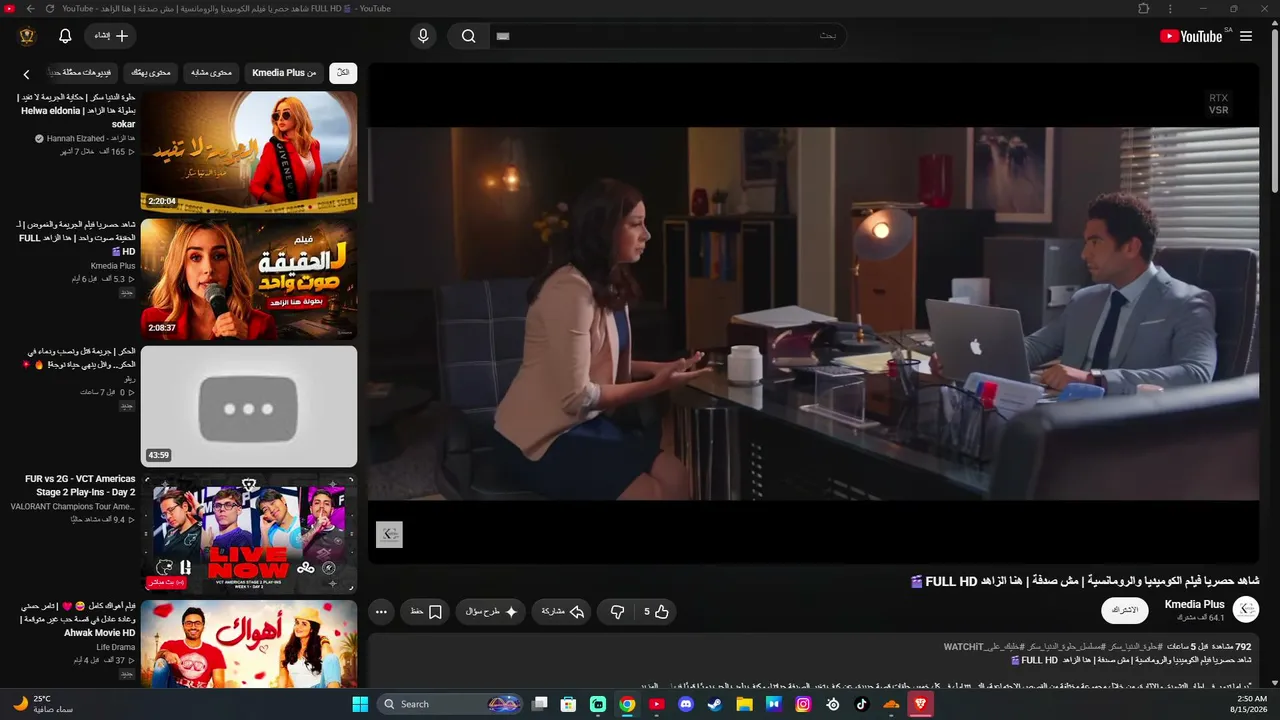Open the create (إنشاء) plus button
Image resolution: width=1280 pixels, height=720 pixels.
(x=111, y=36)
